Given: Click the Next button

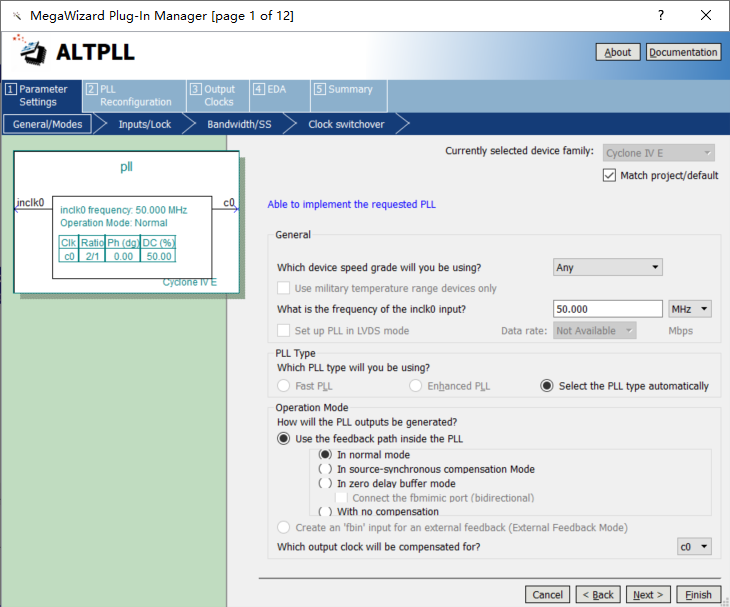Looking at the screenshot, I should (648, 594).
